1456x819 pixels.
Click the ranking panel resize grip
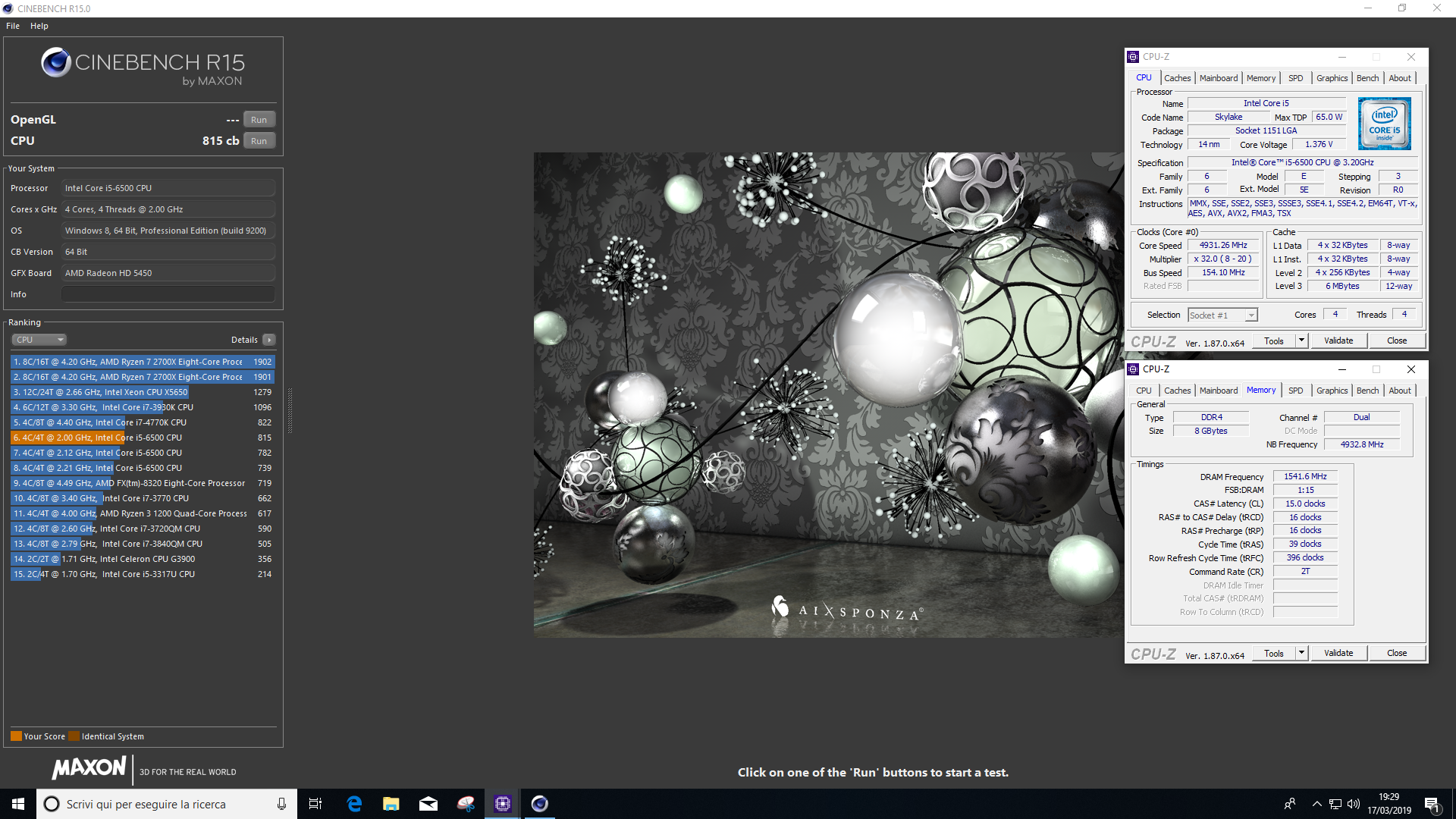tap(290, 410)
